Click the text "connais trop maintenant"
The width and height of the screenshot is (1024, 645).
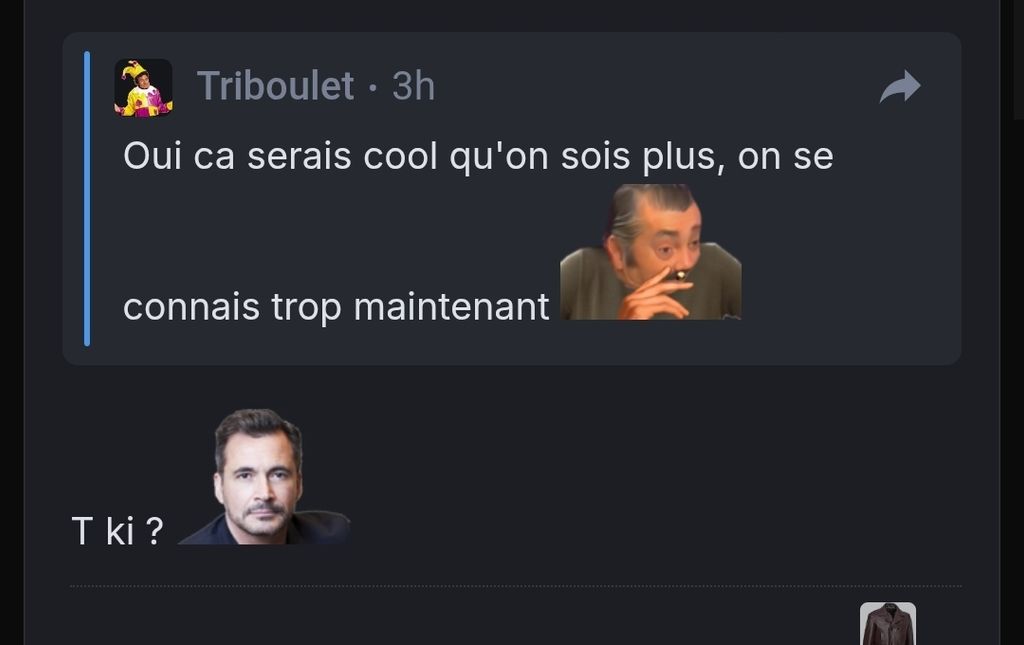(336, 307)
